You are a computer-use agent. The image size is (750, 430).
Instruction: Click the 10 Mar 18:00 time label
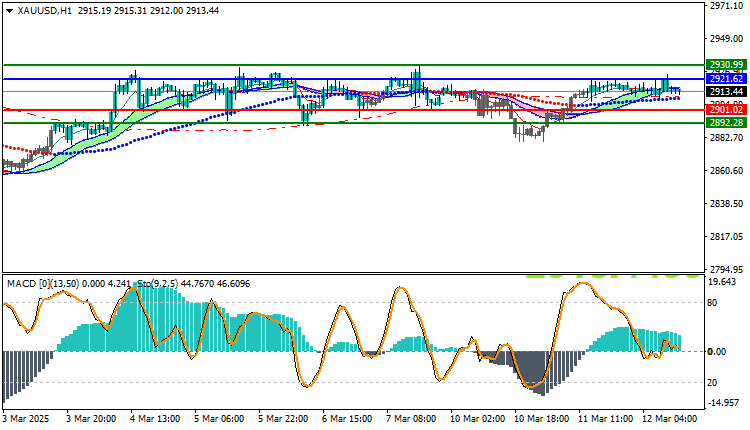point(541,419)
